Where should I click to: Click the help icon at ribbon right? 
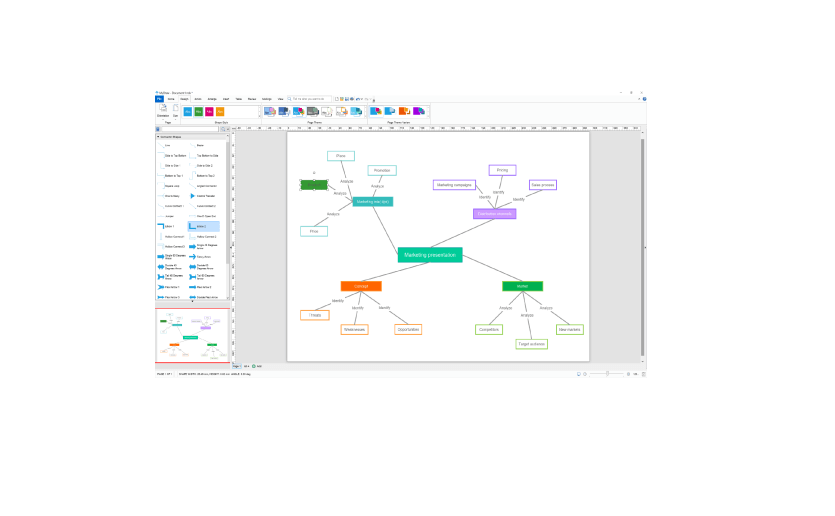coord(644,99)
